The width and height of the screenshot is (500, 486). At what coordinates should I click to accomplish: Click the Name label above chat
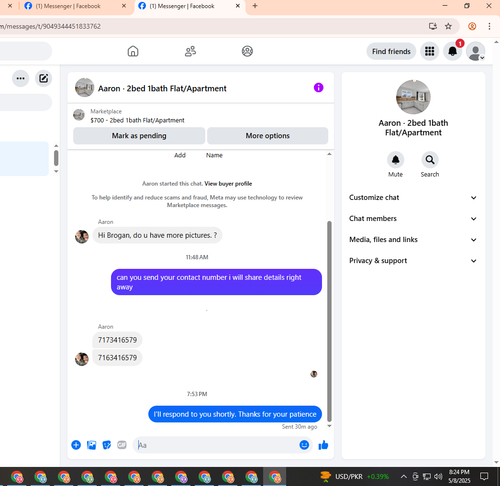214,155
